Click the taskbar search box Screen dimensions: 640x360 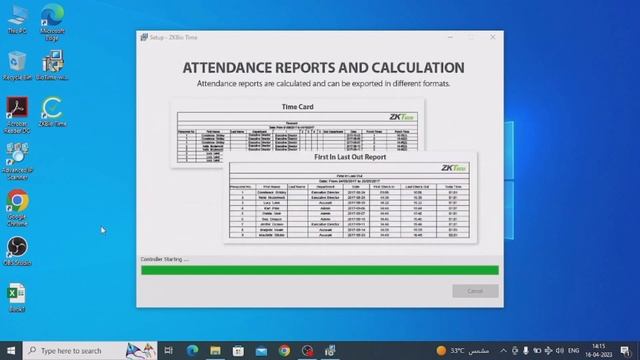pyautogui.click(x=90, y=351)
